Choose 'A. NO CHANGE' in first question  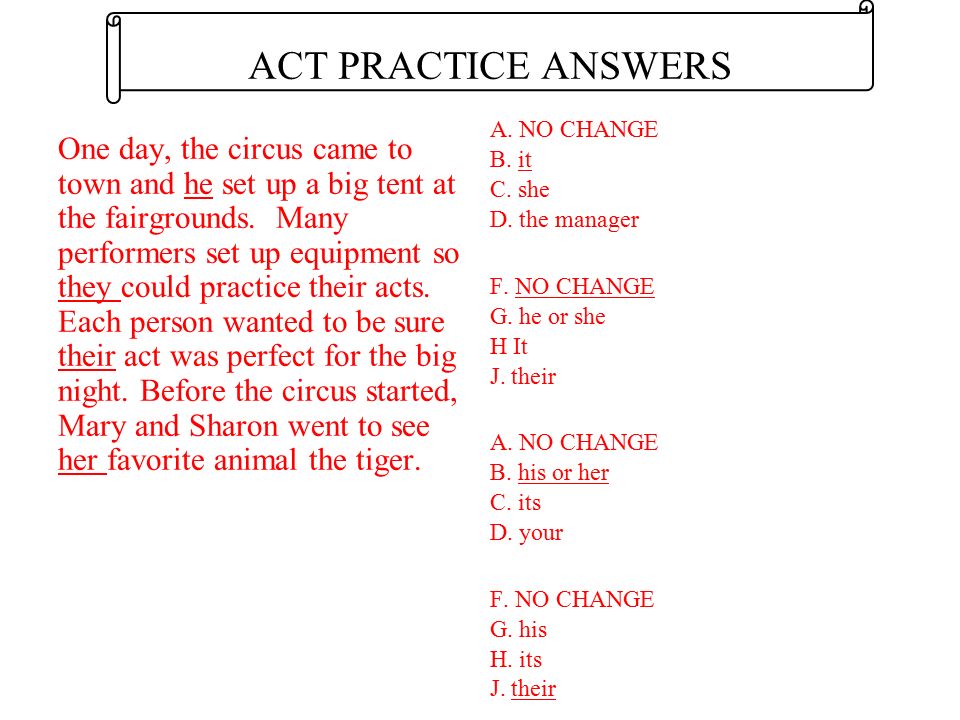click(574, 130)
